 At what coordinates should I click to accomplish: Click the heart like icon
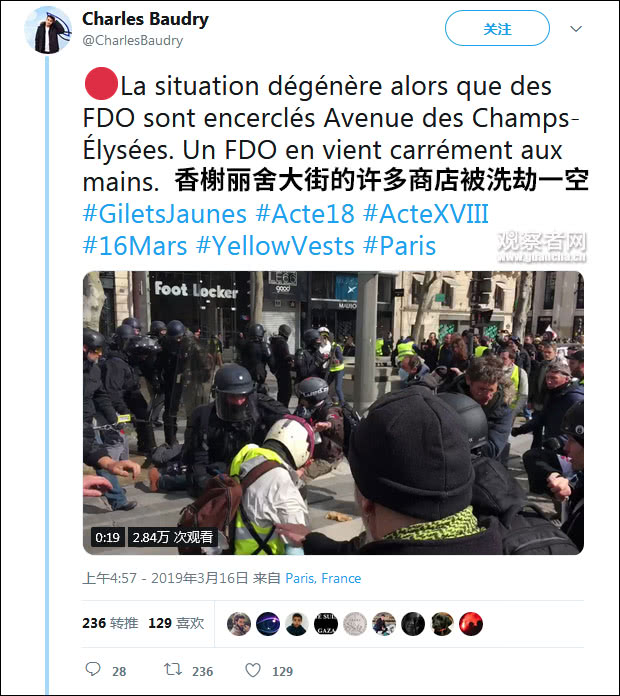[x=253, y=670]
